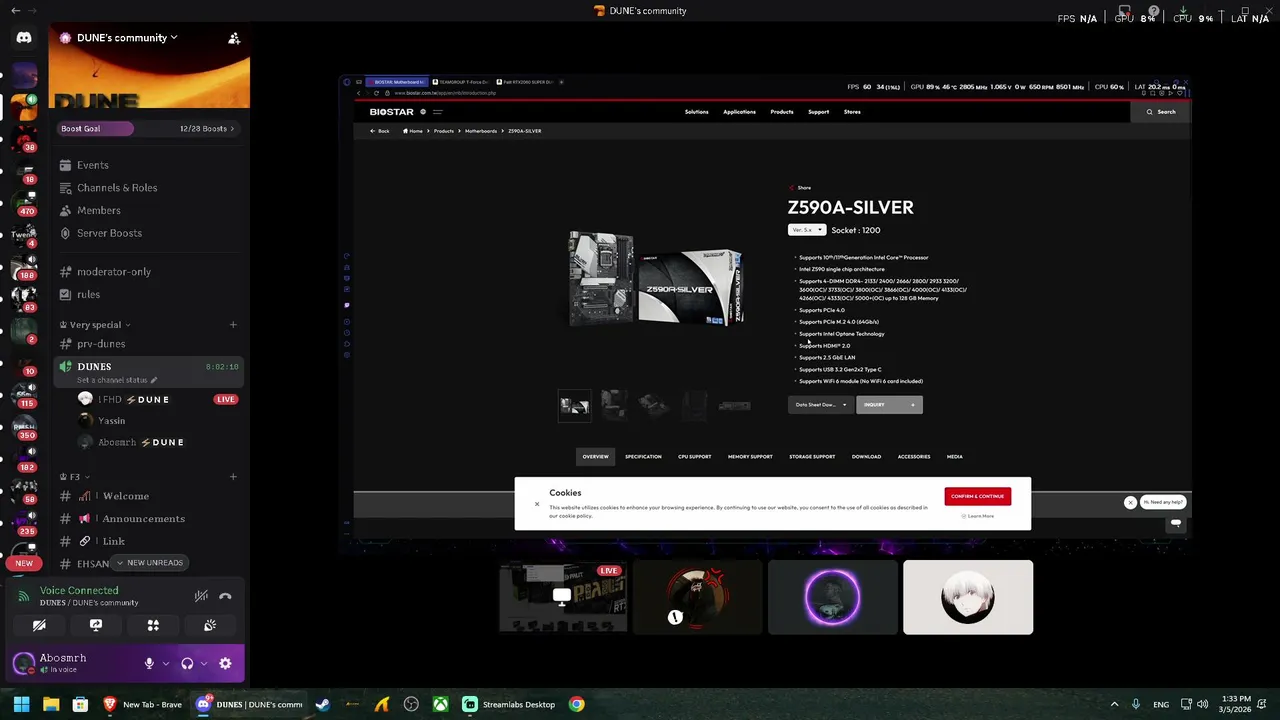Screen dimensions: 1280x720
Task: Select the purple-ringed participant tile
Action: pos(832,597)
